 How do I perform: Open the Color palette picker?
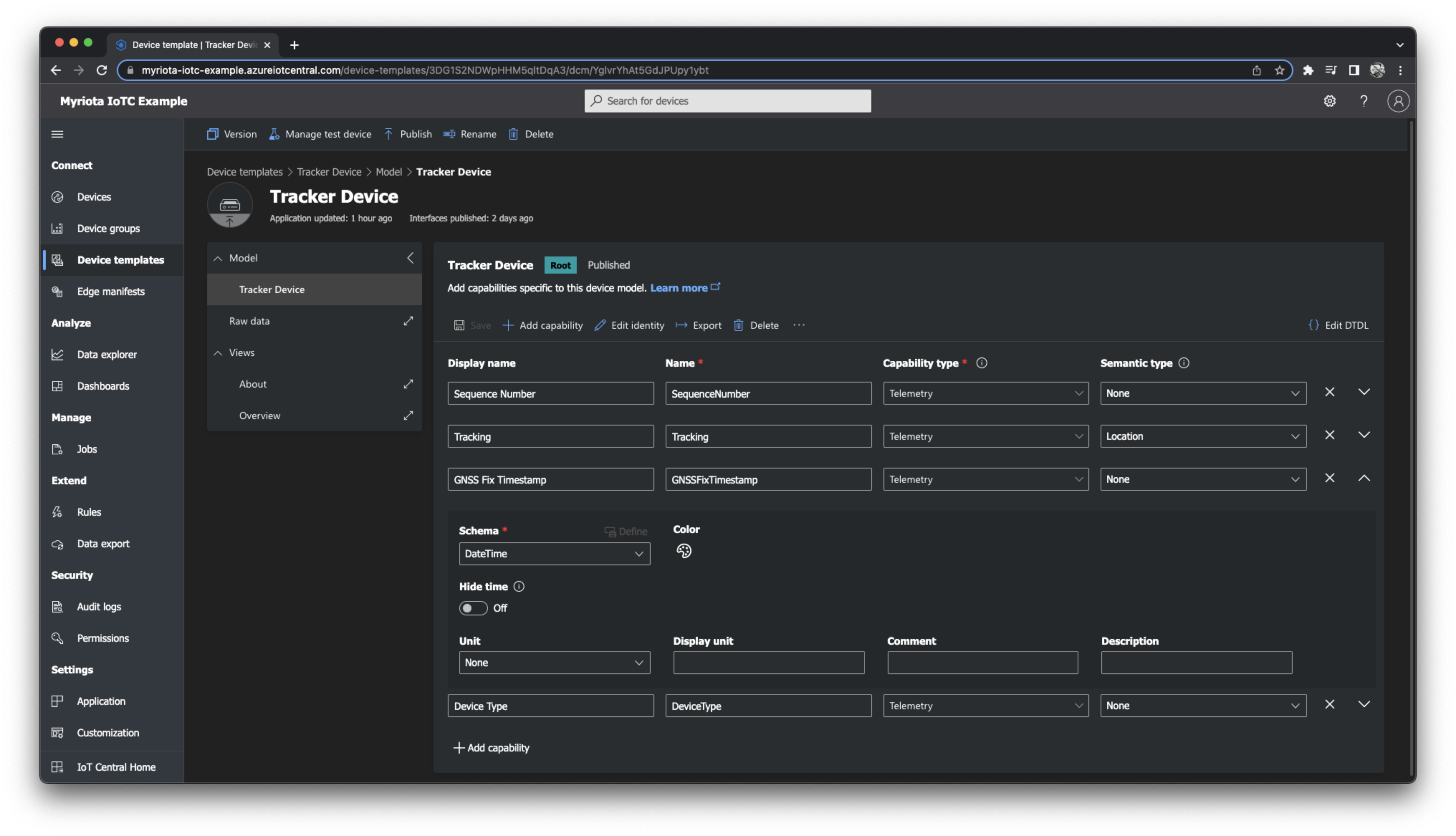click(x=684, y=551)
